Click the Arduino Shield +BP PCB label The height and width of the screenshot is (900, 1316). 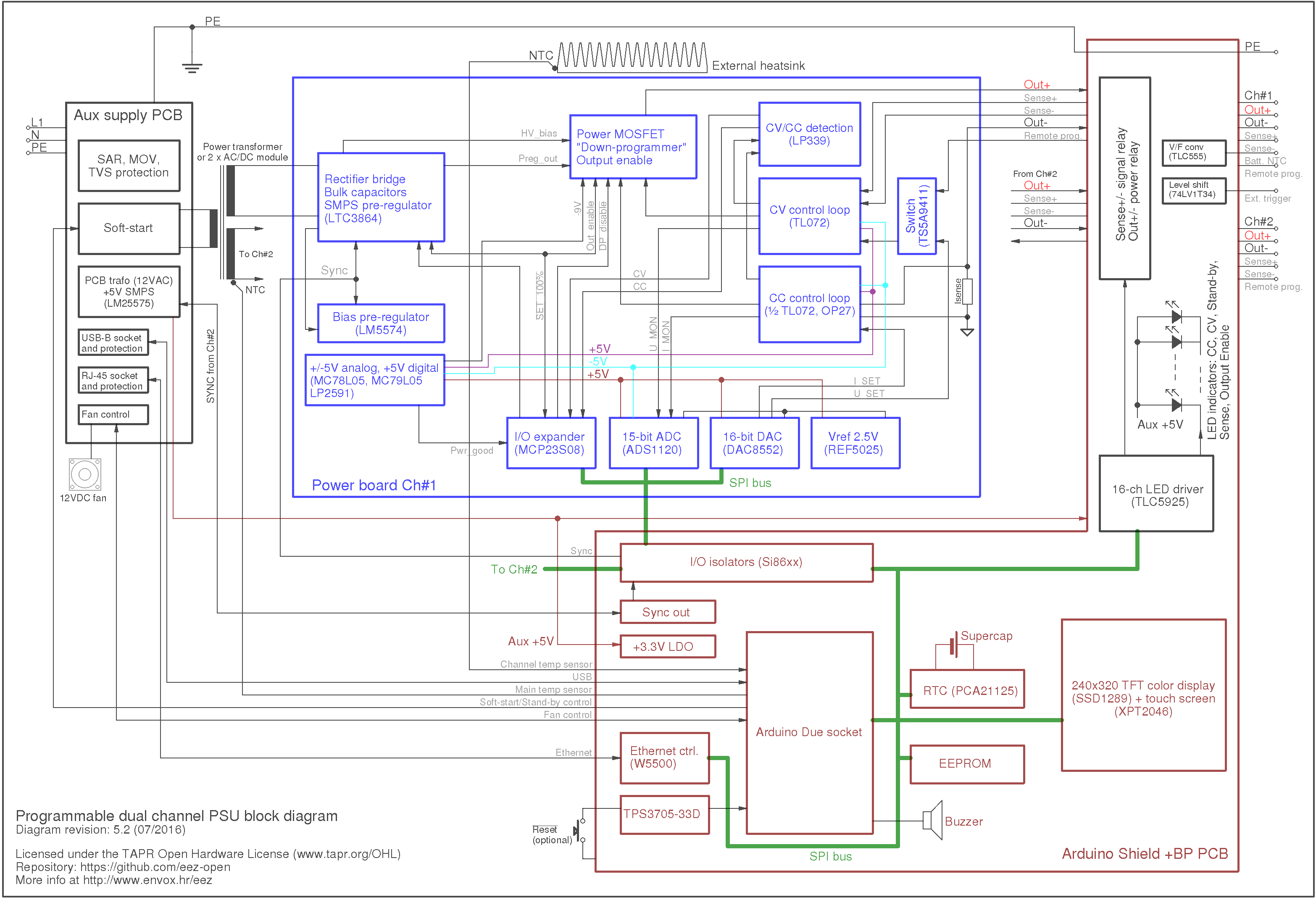[x=1145, y=853]
